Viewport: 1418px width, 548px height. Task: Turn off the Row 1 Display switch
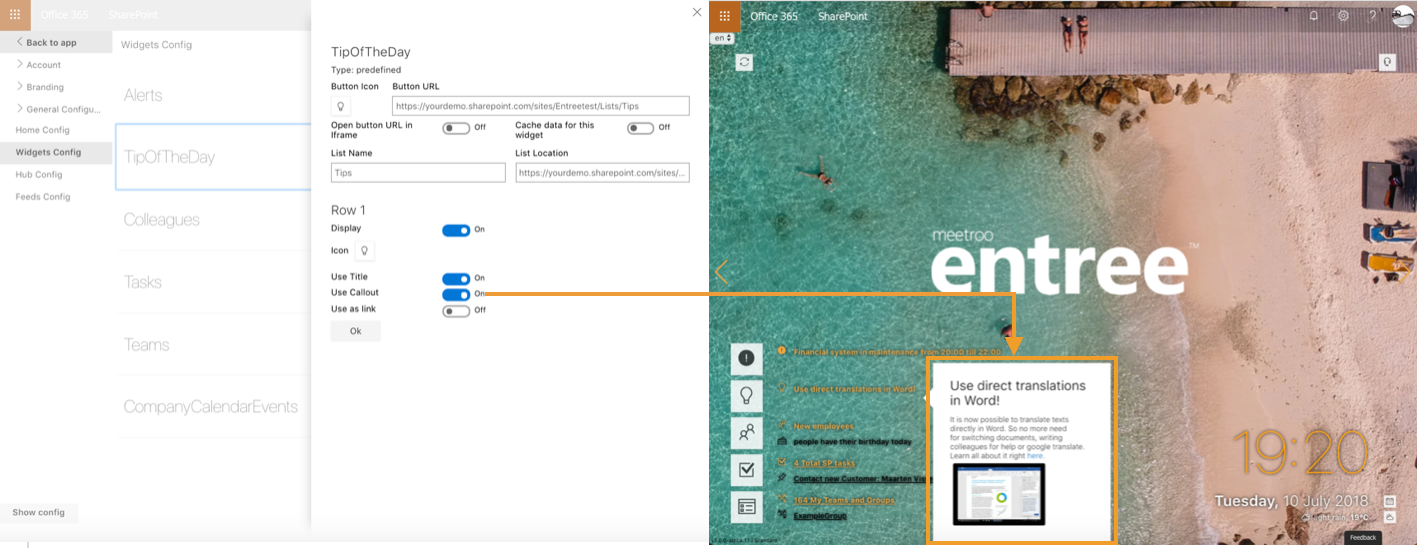click(456, 230)
